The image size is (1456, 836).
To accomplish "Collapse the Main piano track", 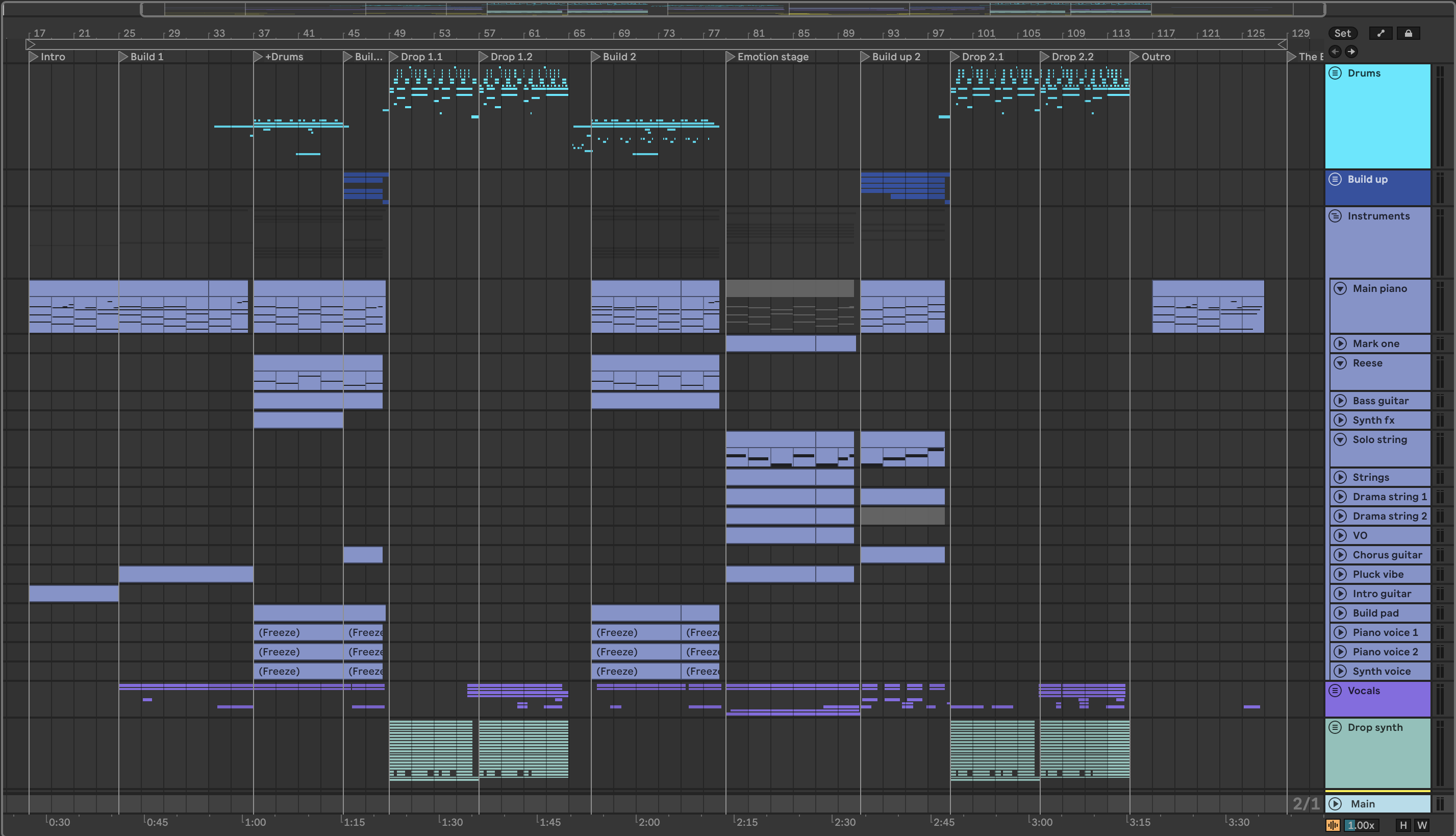I will 1340,288.
